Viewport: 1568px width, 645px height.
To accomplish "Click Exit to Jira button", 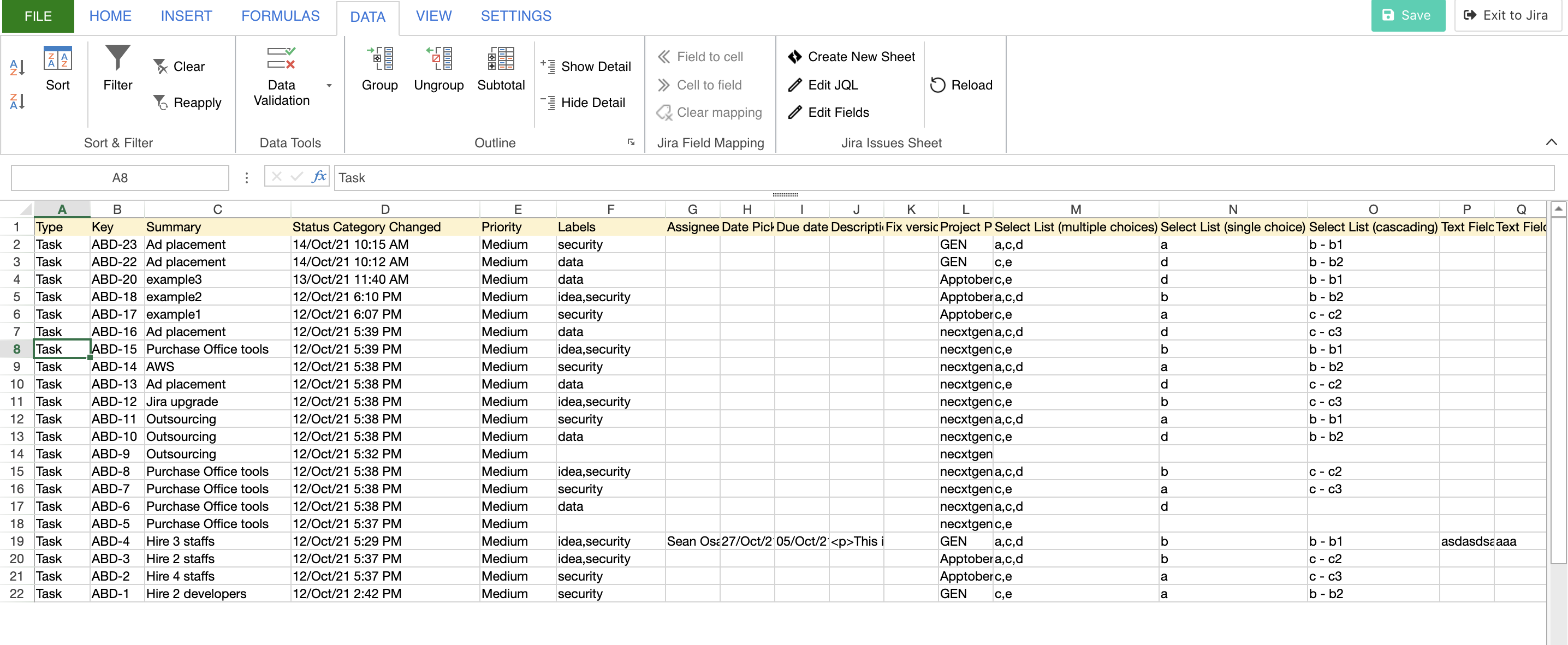I will coord(1507,16).
